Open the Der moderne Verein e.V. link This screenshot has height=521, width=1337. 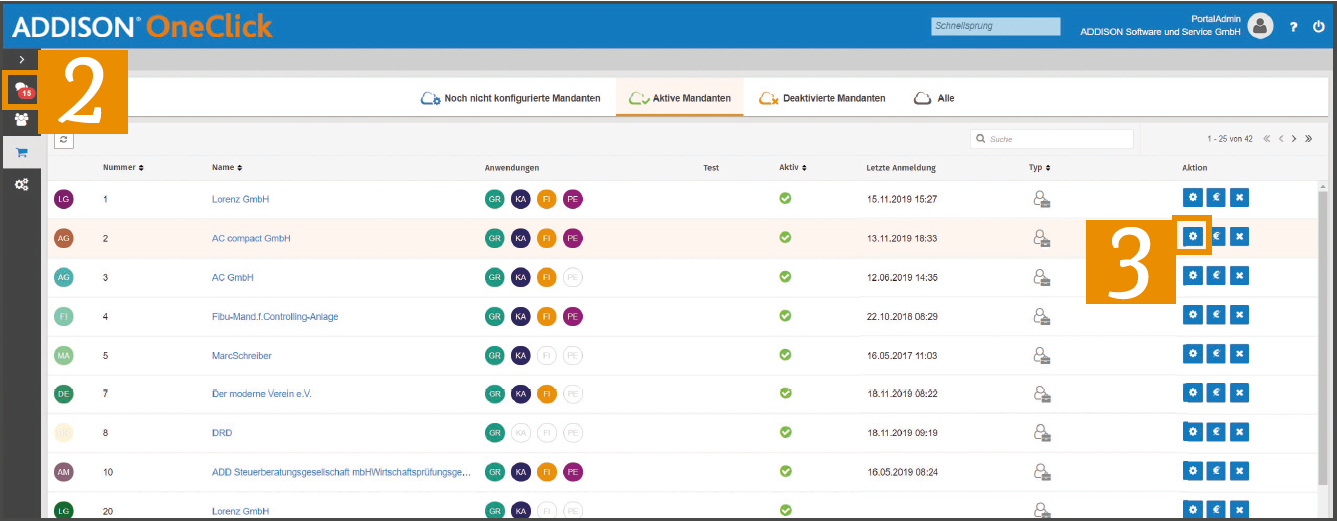pyautogui.click(x=262, y=394)
